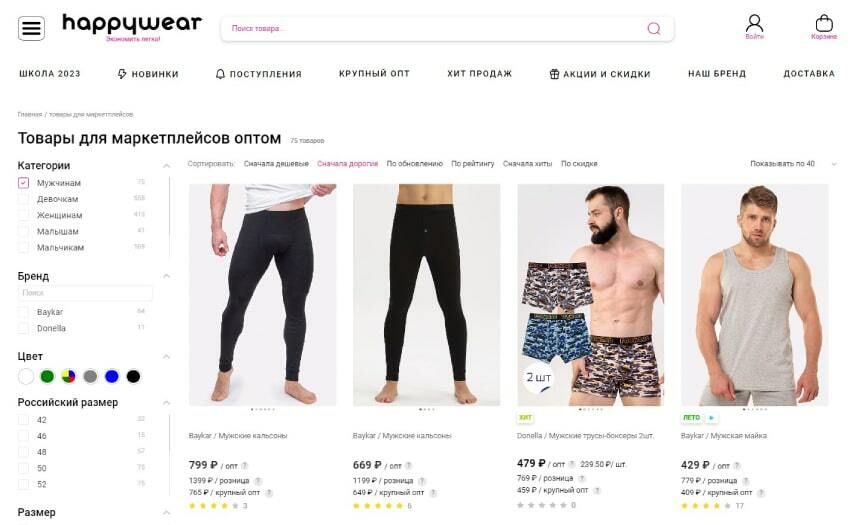850x525 pixels.
Task: Click help icon next to 799 ₽ price
Action: click(245, 465)
